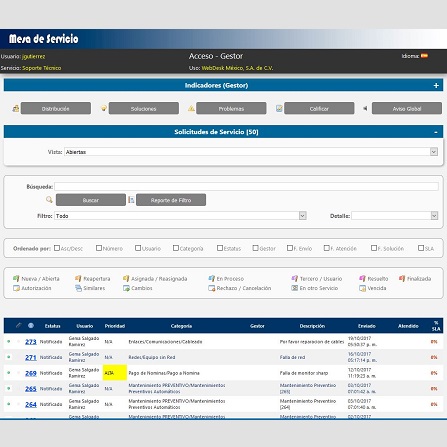Viewport: 447px width, 447px height.
Task: Sort by the Prioridad column header
Action: click(115, 326)
